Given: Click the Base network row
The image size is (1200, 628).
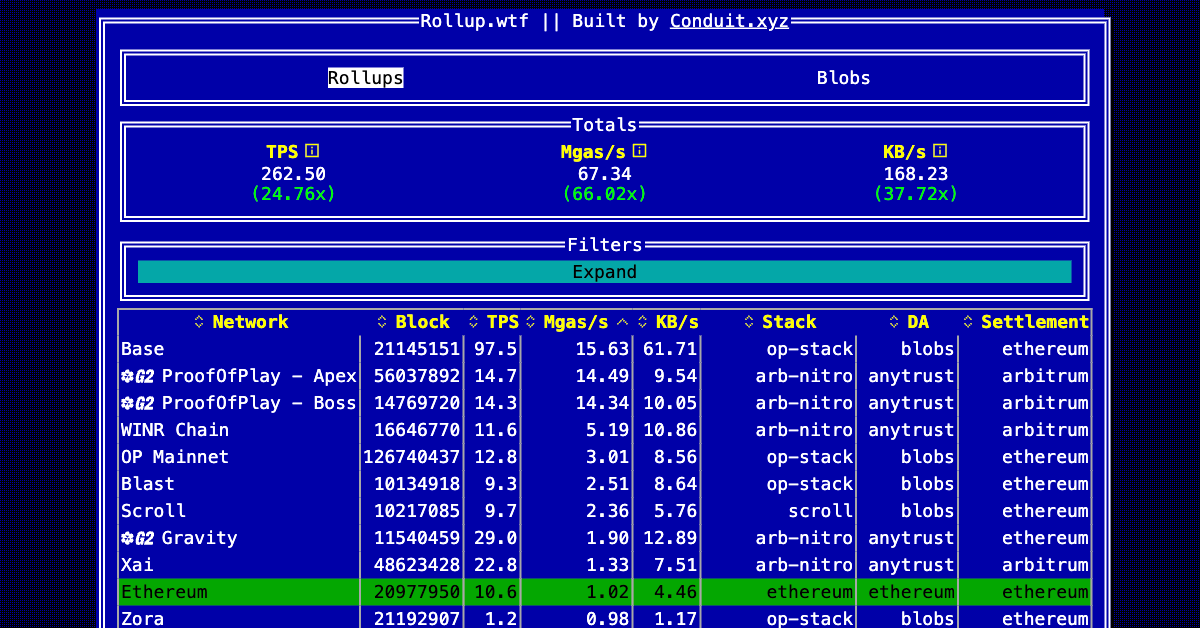Looking at the screenshot, I should click(605, 349).
